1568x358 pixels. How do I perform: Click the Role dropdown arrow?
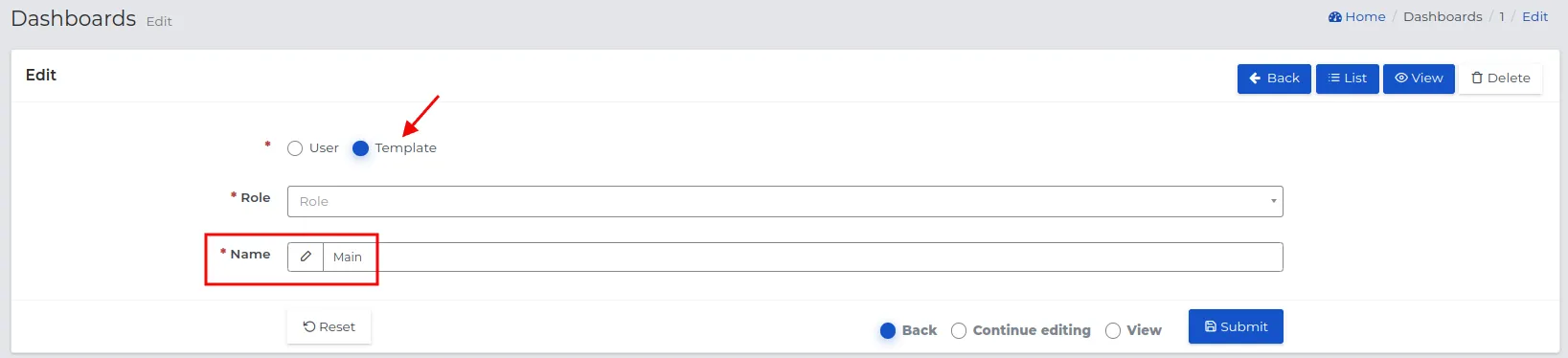[1273, 201]
